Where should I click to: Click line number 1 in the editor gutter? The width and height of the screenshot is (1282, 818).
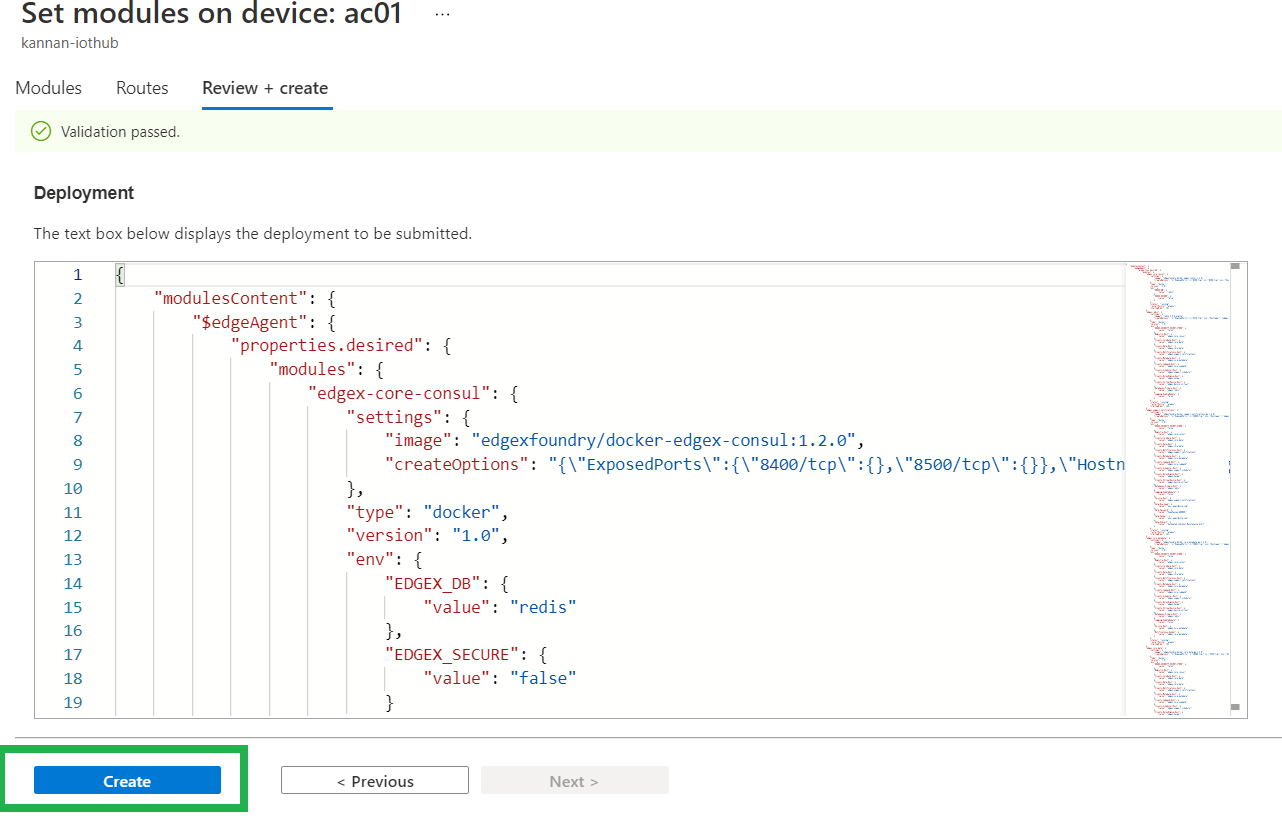(77, 274)
